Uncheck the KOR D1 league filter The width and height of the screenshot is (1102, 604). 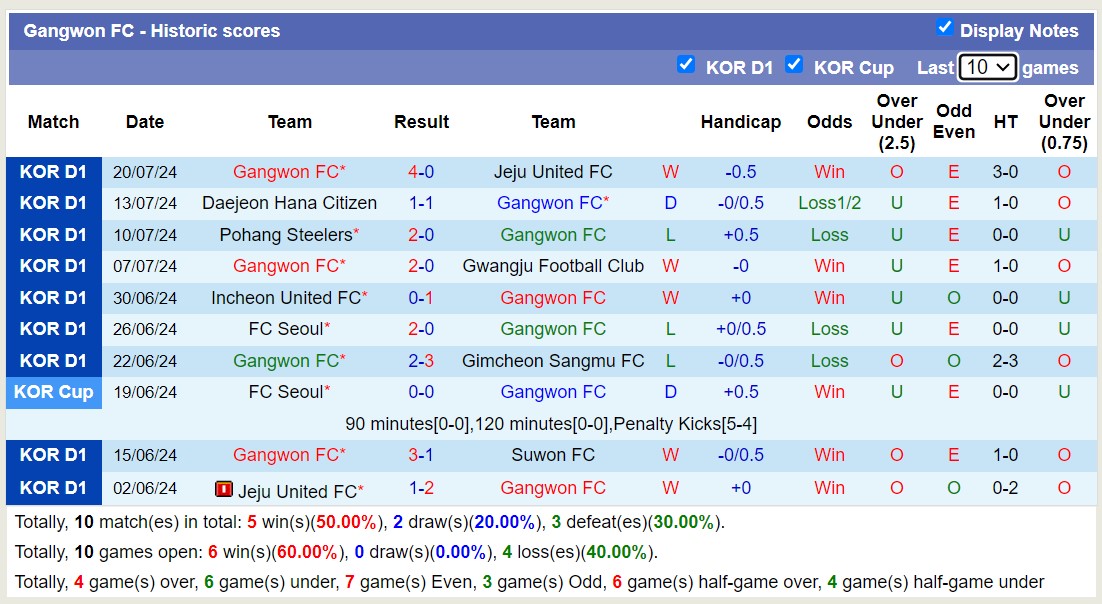click(686, 65)
